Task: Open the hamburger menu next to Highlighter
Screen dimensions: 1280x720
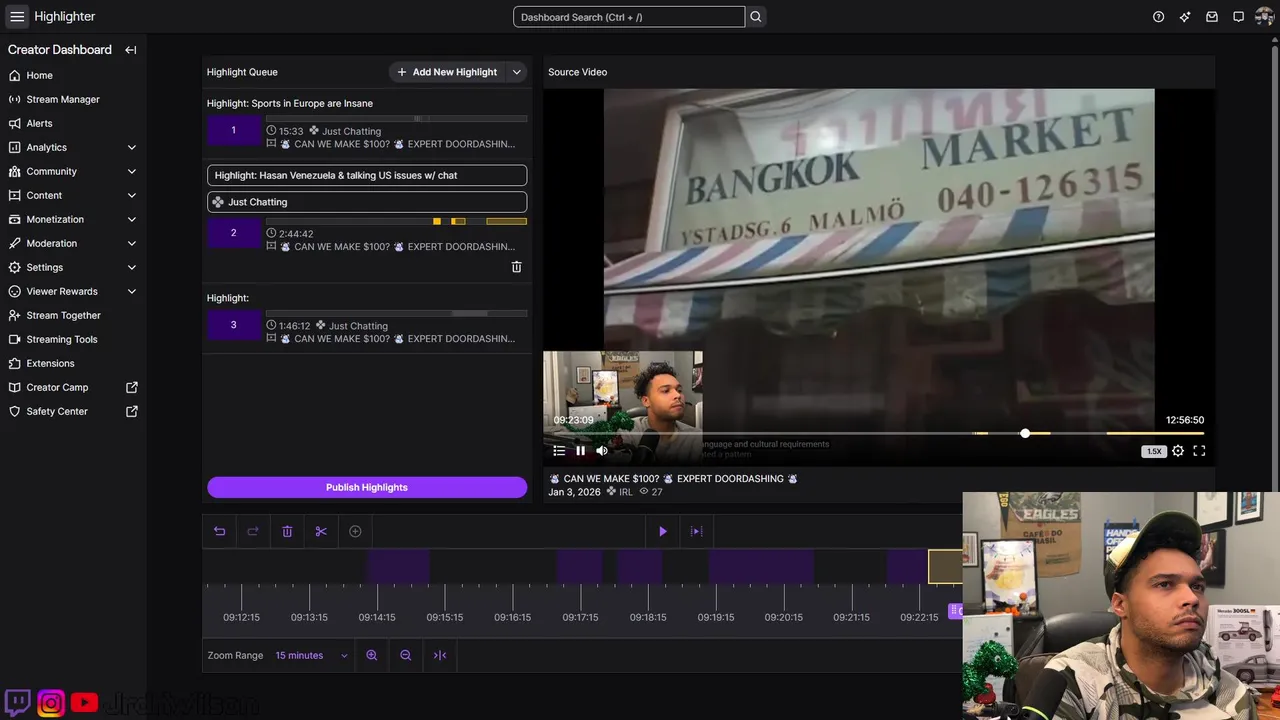Action: coord(17,17)
